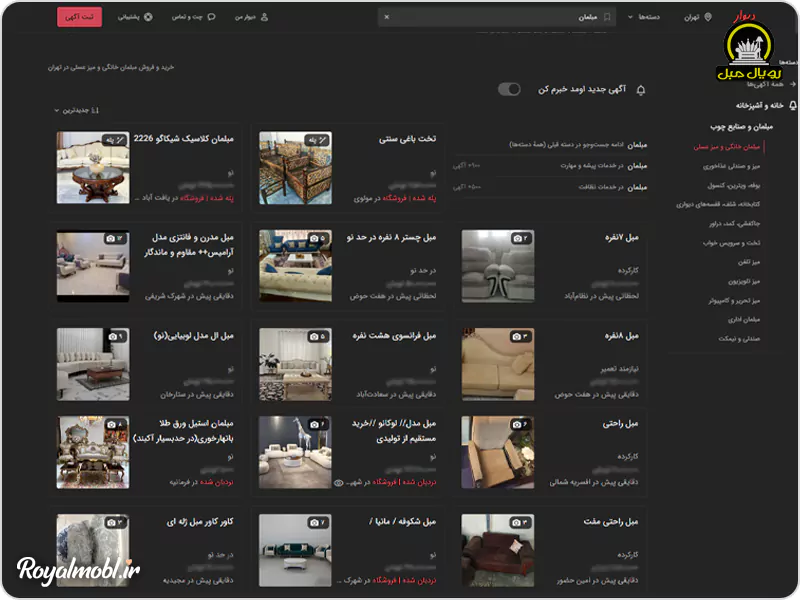
Task: Open the دیوار من account menu
Action: pyautogui.click(x=251, y=17)
